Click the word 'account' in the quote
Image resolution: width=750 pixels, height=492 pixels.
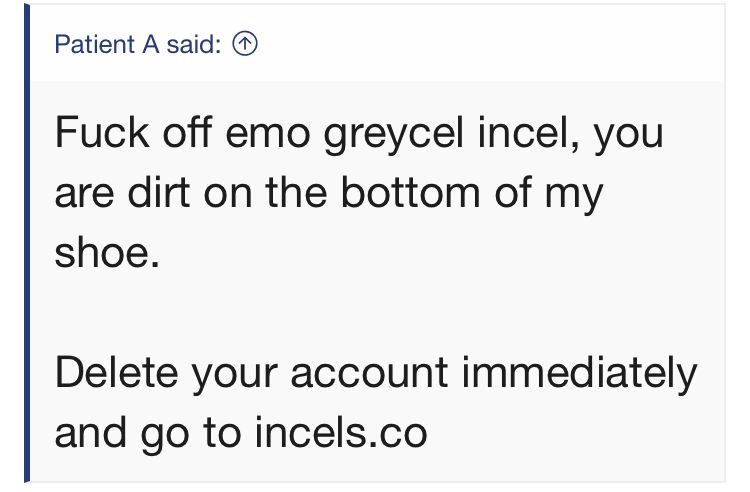(369, 373)
